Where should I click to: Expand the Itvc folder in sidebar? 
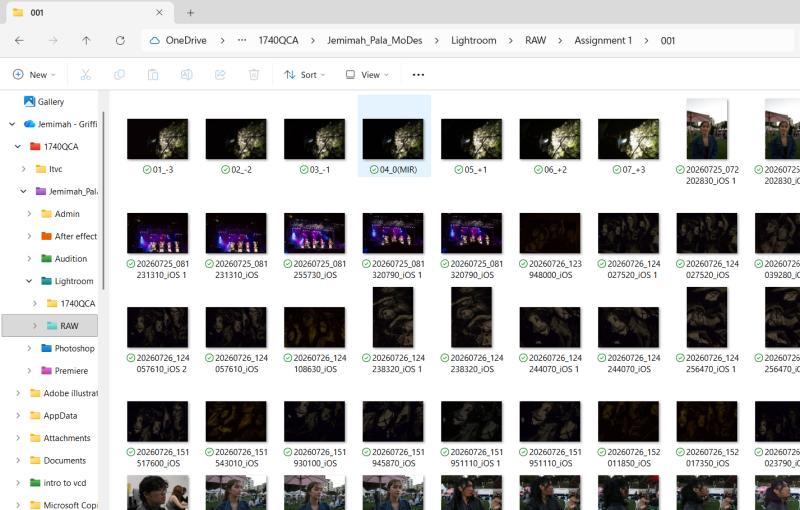(x=23, y=169)
